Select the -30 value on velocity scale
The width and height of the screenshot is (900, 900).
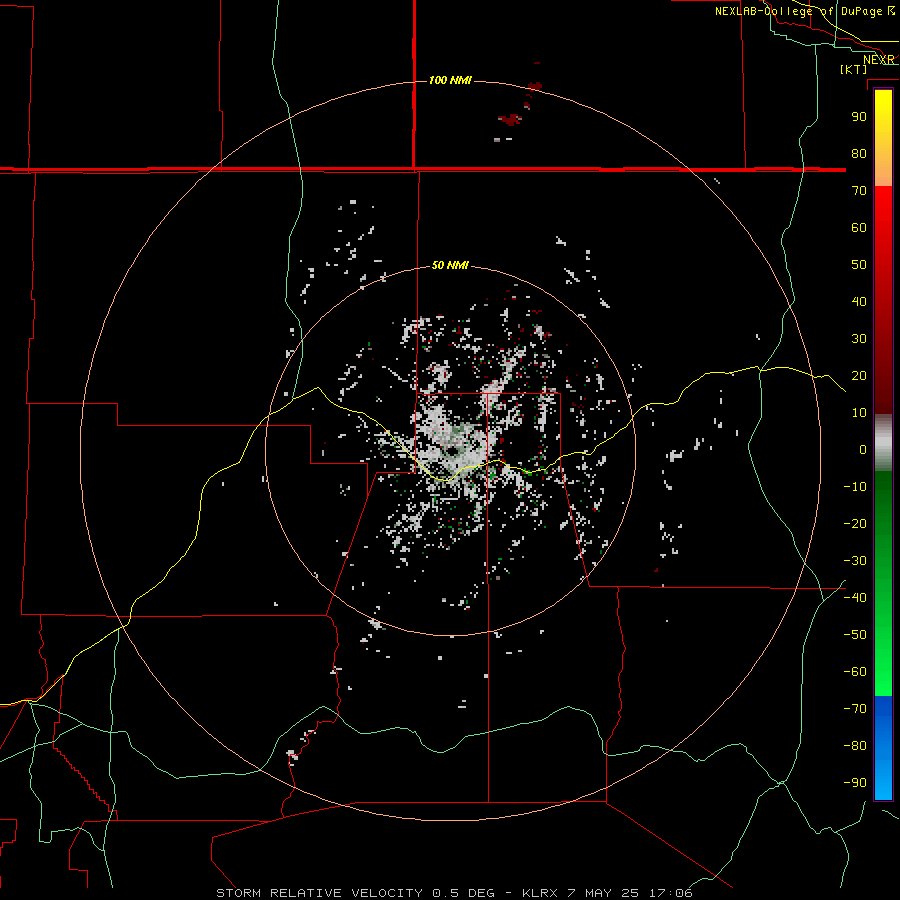pyautogui.click(x=855, y=561)
